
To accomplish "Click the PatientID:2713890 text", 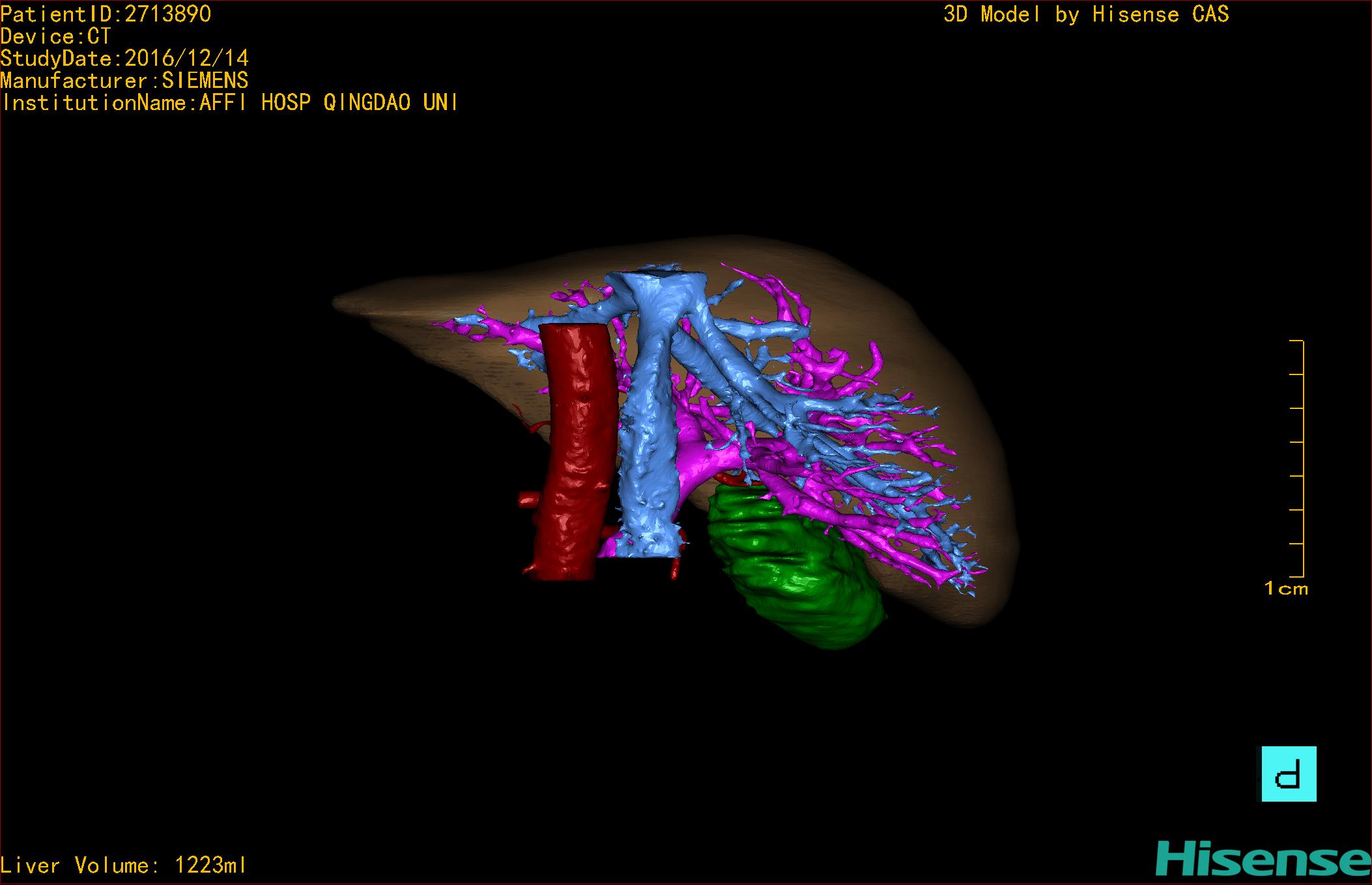I will coord(106,14).
